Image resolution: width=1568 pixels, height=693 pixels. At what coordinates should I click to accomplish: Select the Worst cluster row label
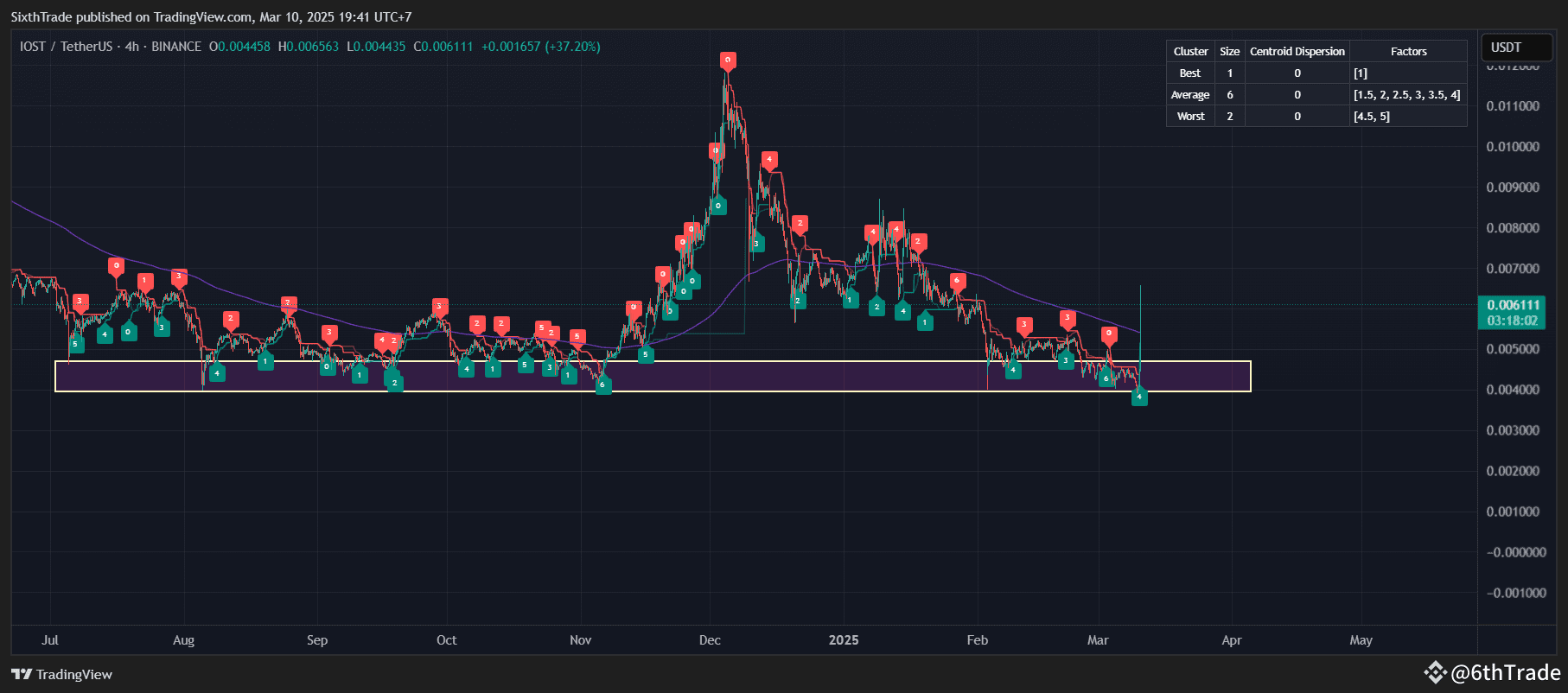click(x=1190, y=117)
